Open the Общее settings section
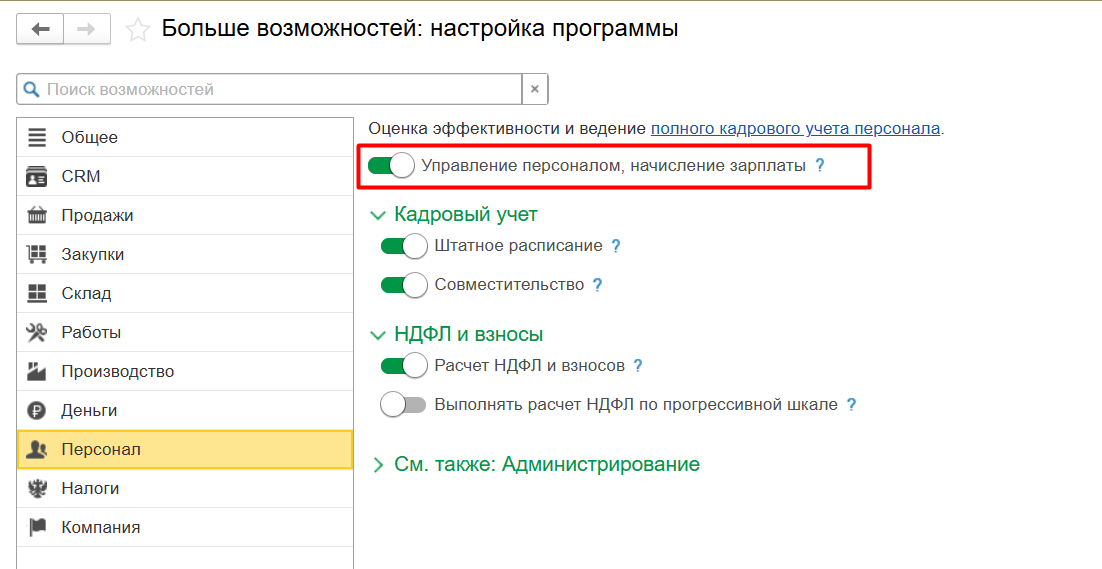The height and width of the screenshot is (569, 1102). click(x=185, y=138)
